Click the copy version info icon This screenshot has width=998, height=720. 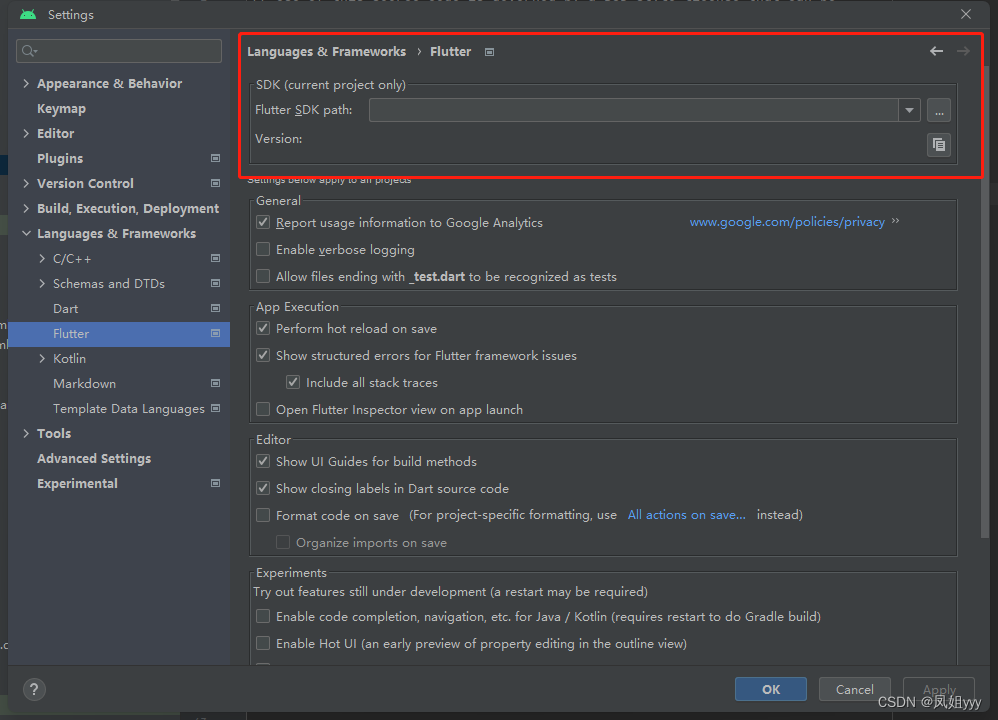[x=939, y=145]
